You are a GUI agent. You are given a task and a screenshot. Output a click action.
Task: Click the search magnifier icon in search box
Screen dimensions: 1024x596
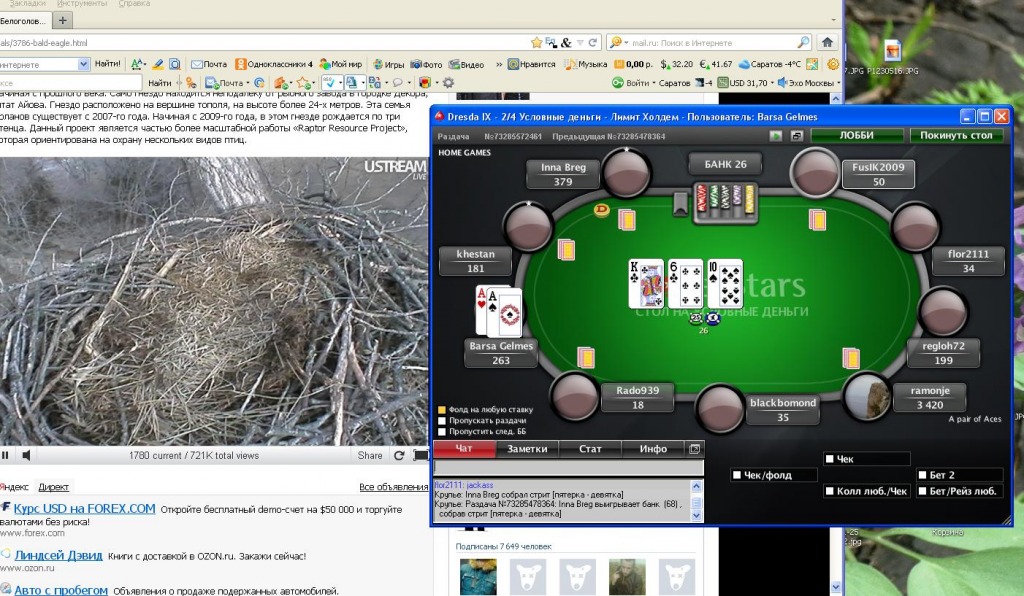803,42
